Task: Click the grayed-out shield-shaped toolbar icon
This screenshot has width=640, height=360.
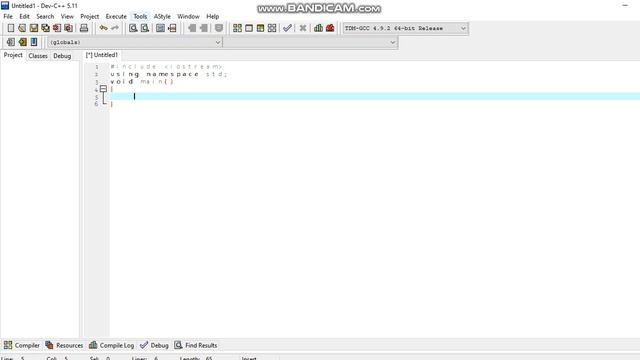Action: click(x=219, y=28)
